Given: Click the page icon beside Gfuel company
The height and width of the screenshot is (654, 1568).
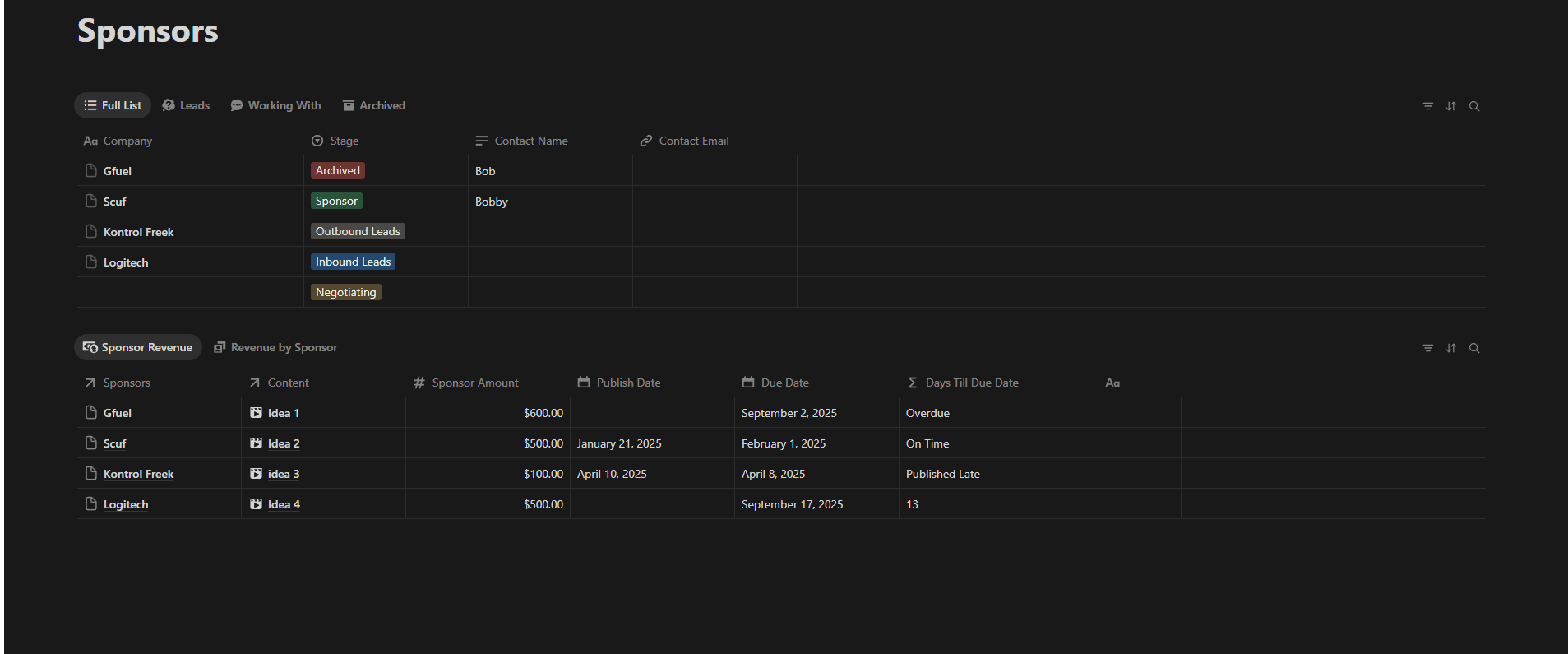Looking at the screenshot, I should [91, 170].
